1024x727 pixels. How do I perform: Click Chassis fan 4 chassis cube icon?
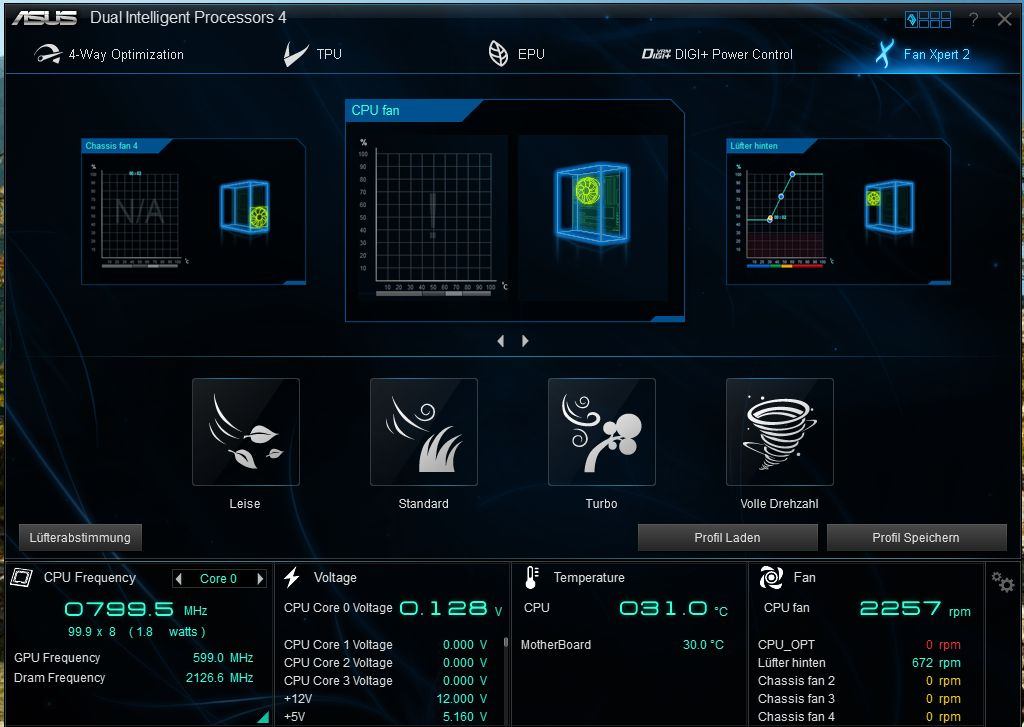[x=245, y=207]
